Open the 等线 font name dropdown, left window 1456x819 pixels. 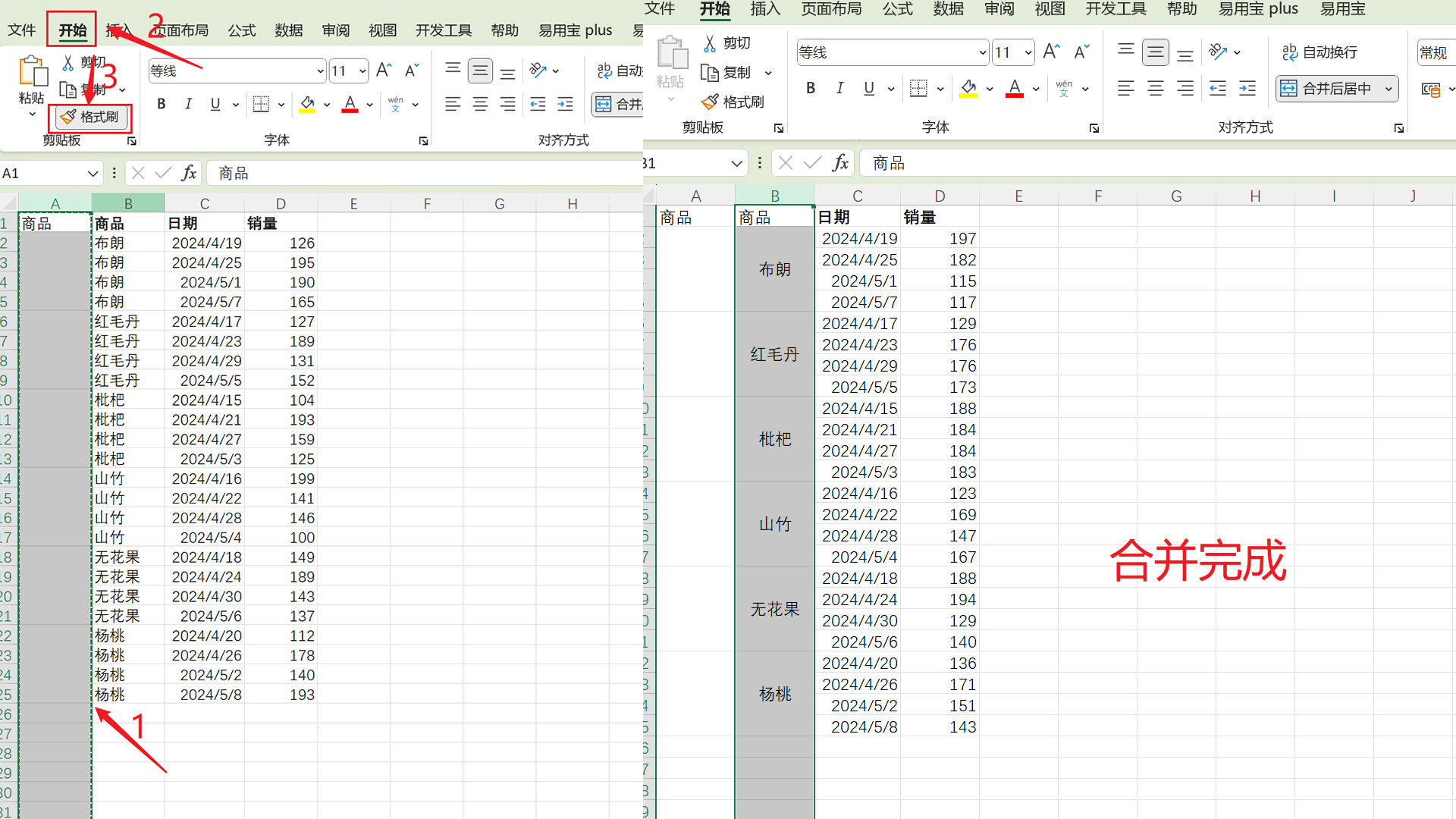tap(320, 71)
